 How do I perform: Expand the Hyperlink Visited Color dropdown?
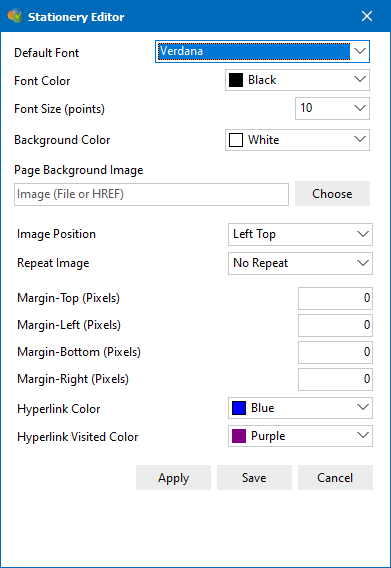tap(300, 436)
